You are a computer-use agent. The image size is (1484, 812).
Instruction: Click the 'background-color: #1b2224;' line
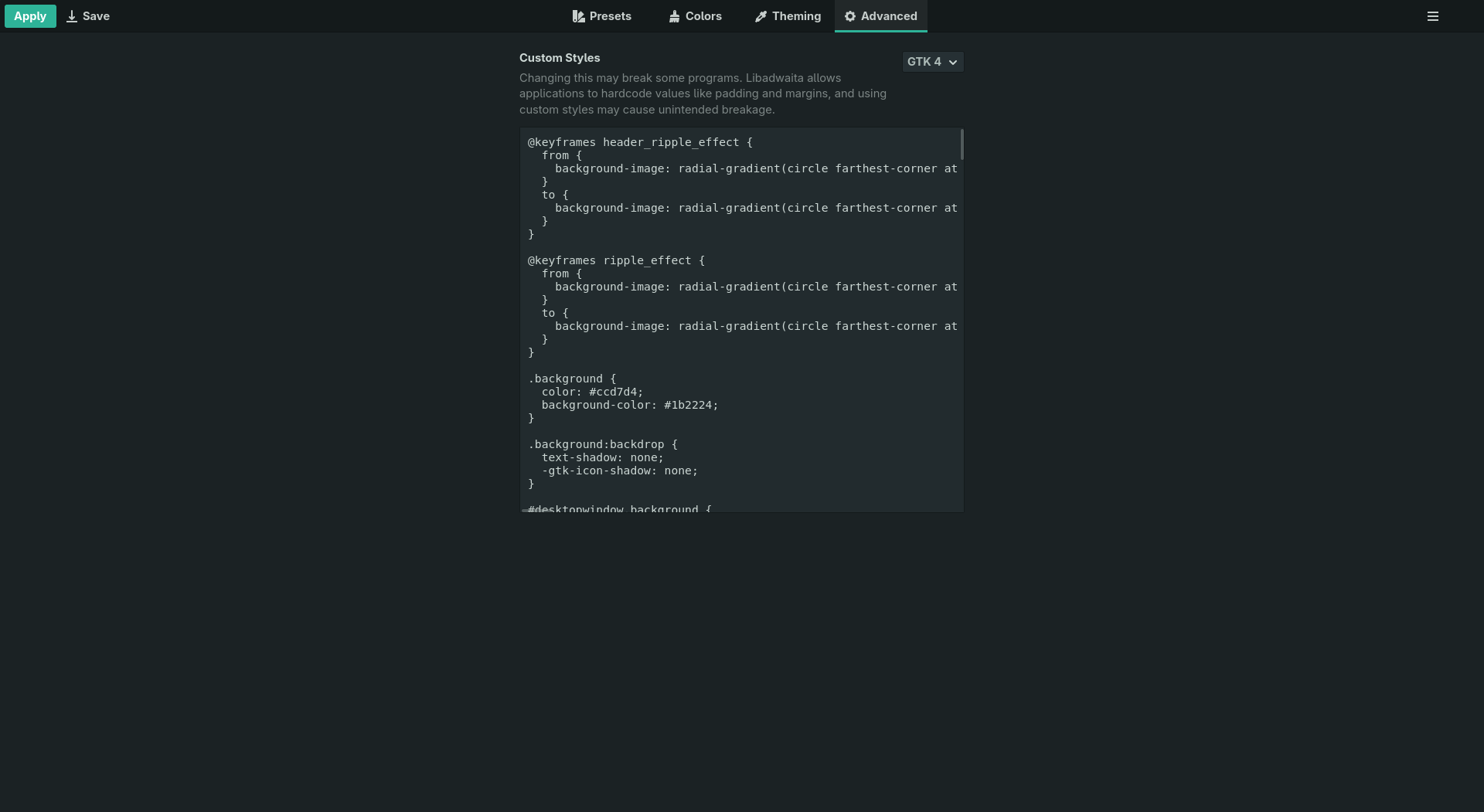(630, 405)
